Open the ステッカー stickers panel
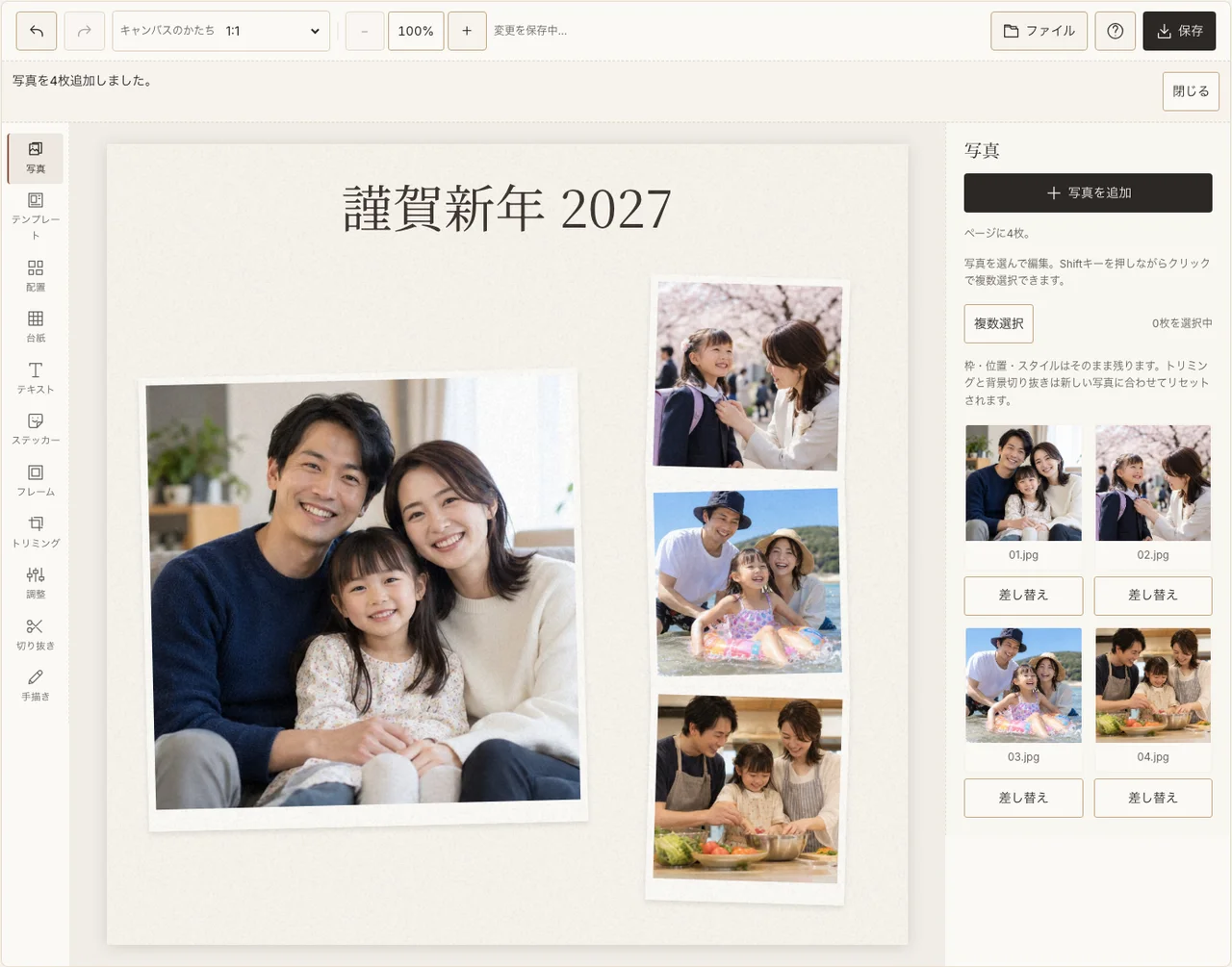 click(36, 429)
